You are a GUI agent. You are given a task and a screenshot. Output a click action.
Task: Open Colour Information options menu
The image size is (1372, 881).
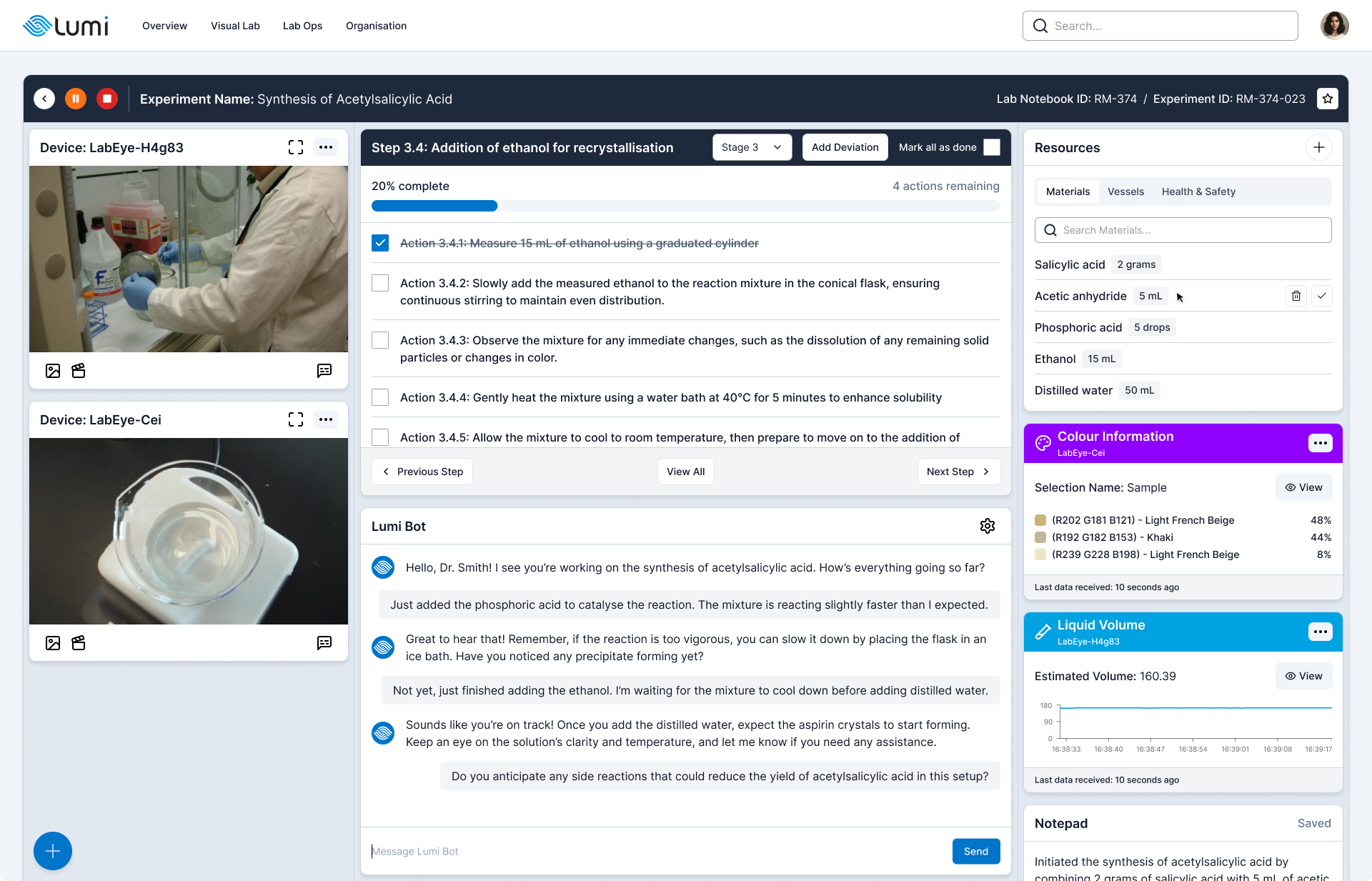click(x=1320, y=443)
